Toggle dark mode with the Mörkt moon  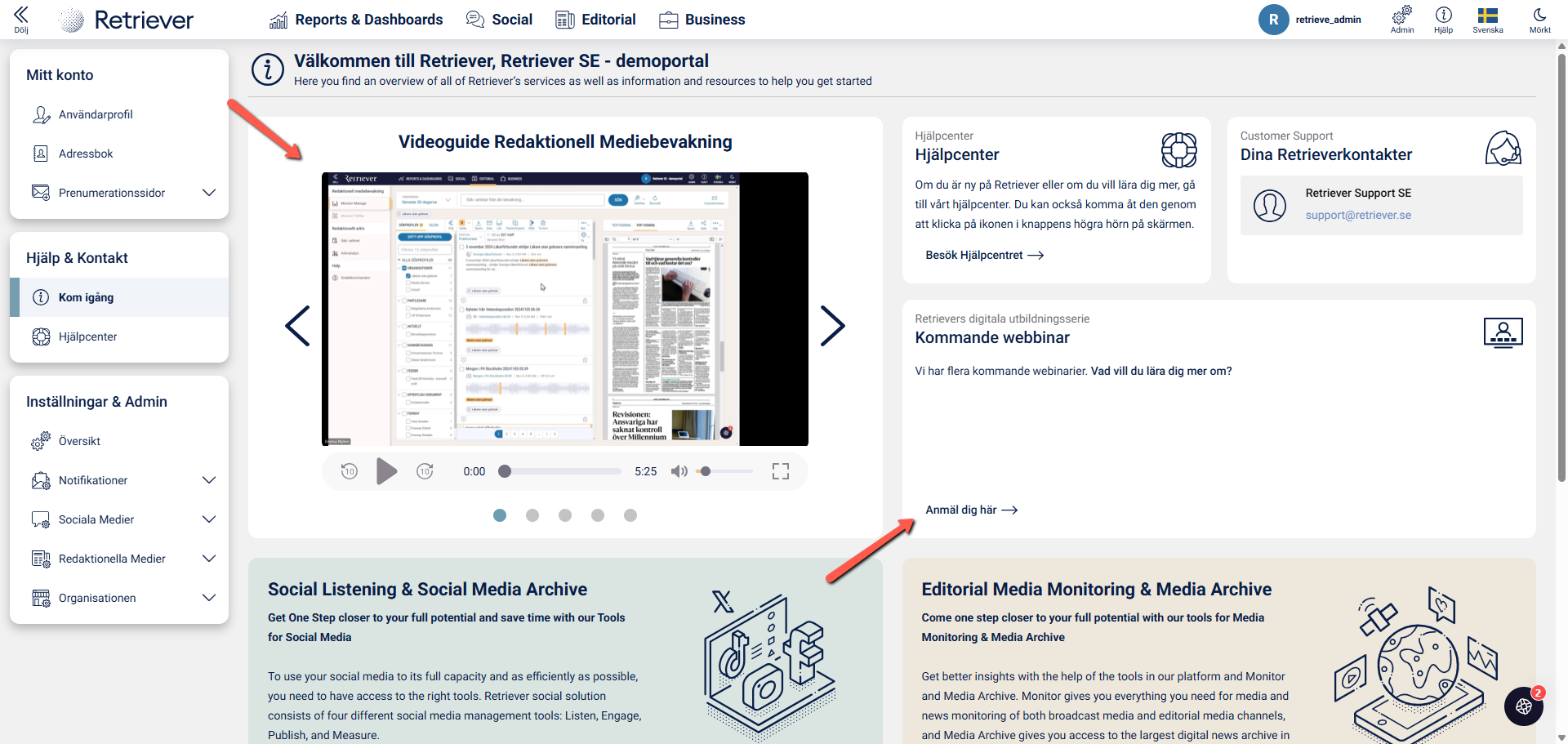point(1539,19)
